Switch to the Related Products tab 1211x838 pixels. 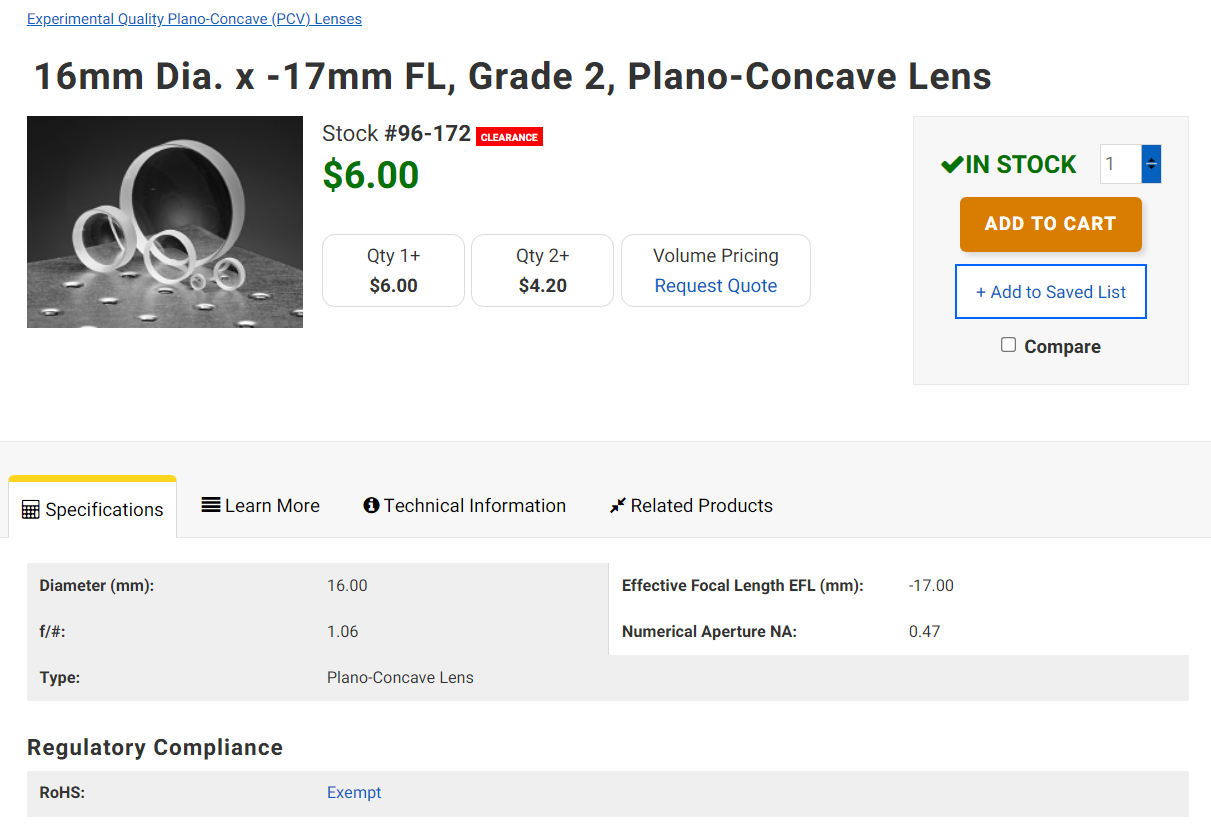click(x=702, y=505)
